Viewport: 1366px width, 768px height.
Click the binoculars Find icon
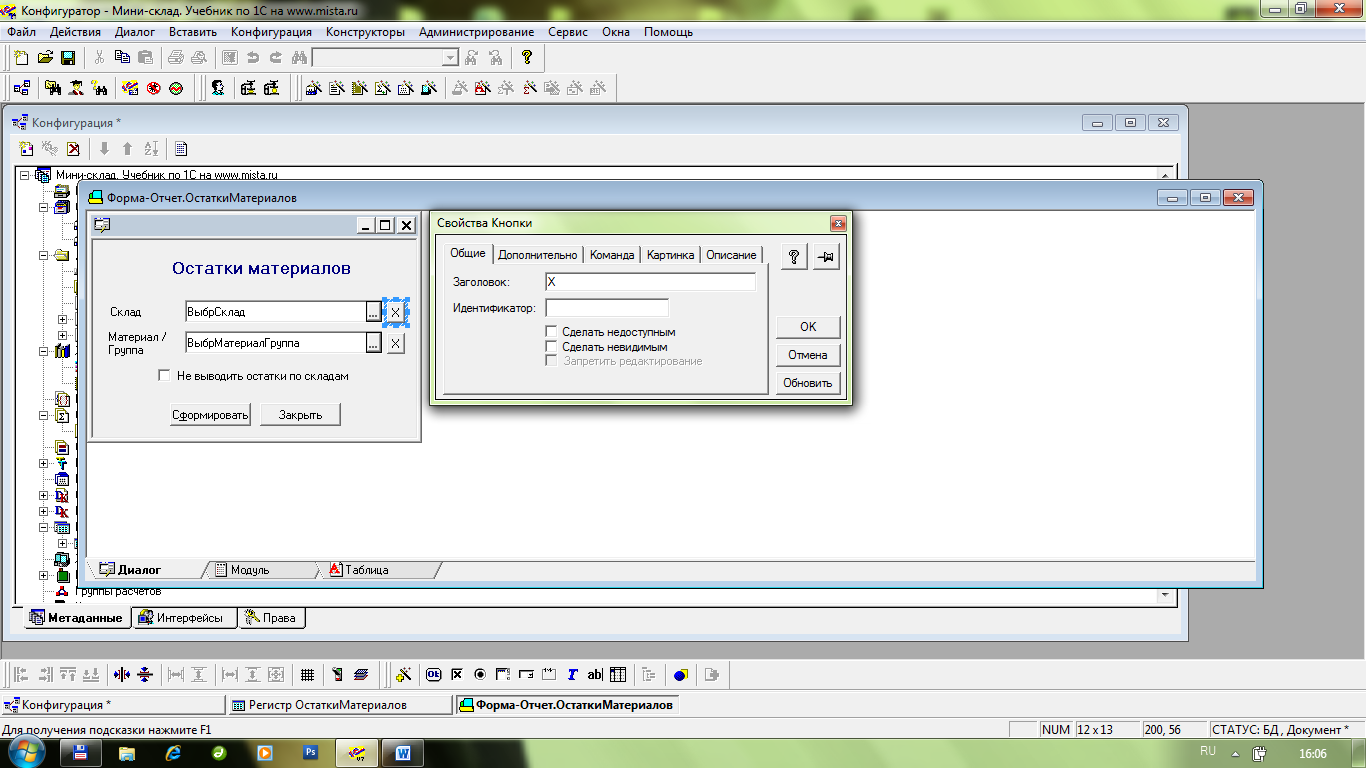coord(299,58)
